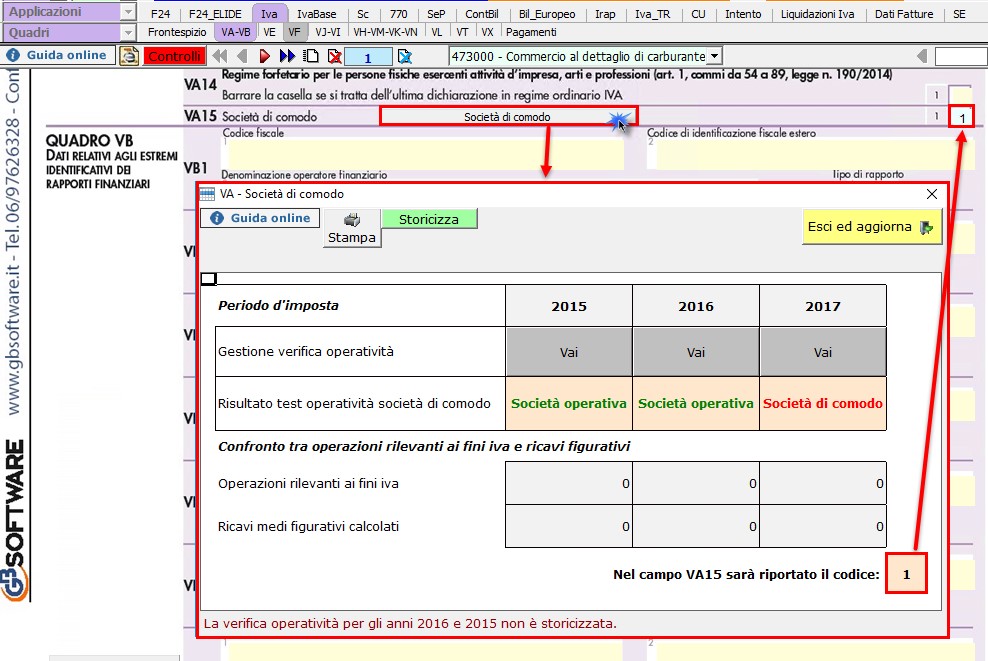The image size is (988, 661).
Task: Open the ContBil tab
Action: click(482, 14)
